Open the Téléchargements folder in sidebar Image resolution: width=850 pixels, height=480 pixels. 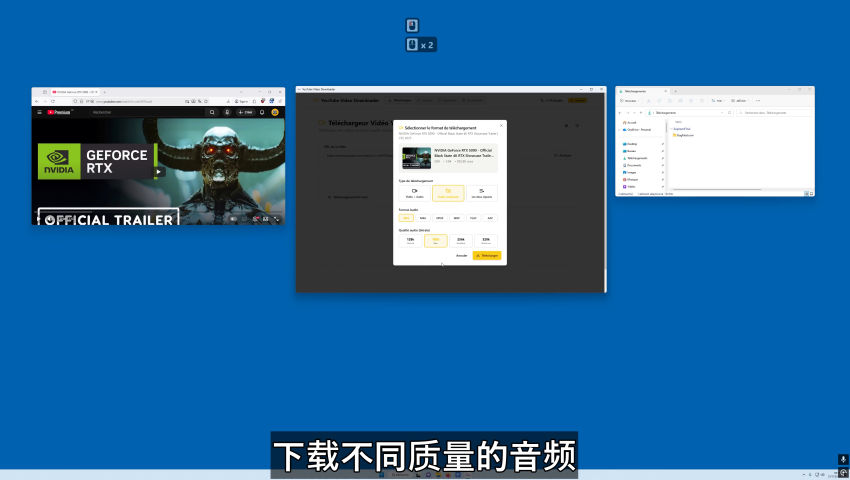(637, 158)
